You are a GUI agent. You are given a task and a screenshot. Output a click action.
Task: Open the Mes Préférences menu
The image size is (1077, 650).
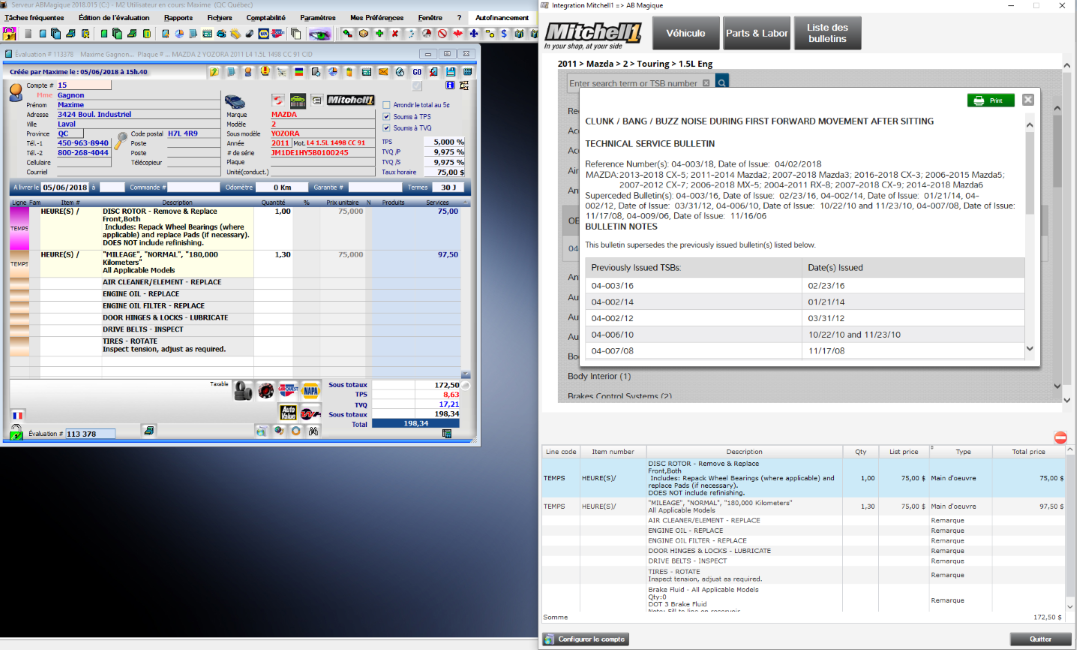click(x=377, y=18)
